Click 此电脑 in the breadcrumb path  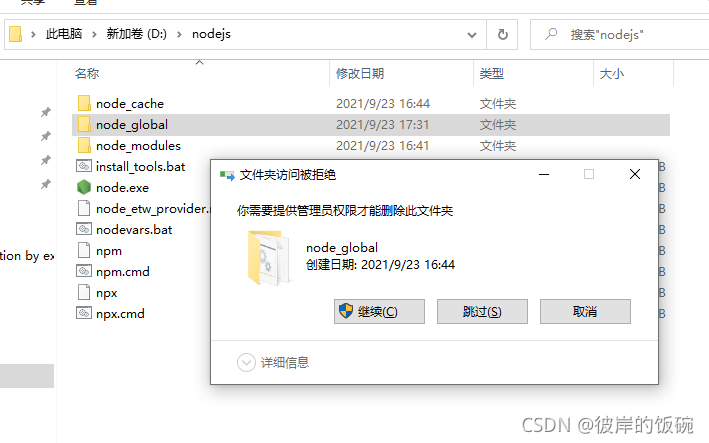coord(64,34)
